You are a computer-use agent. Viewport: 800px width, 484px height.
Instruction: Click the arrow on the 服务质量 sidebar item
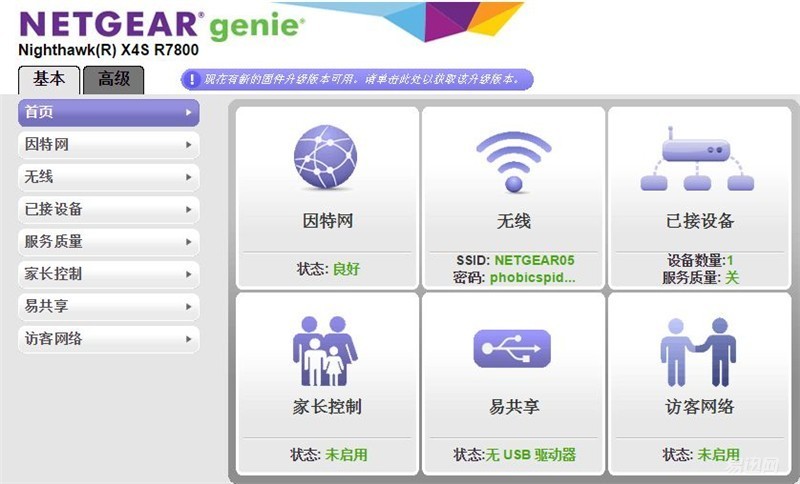189,242
